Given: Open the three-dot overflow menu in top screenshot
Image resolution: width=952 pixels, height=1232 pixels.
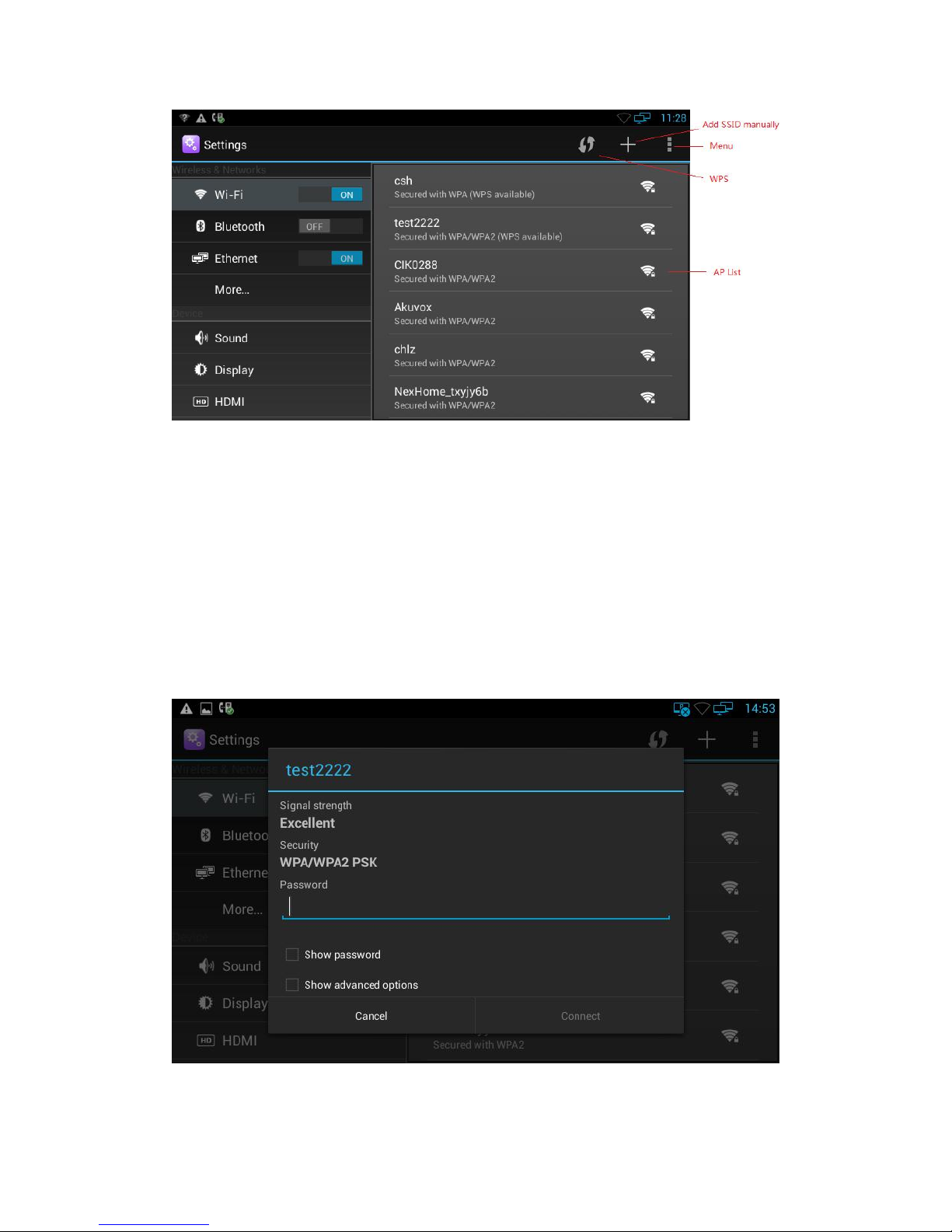Looking at the screenshot, I should (x=669, y=145).
